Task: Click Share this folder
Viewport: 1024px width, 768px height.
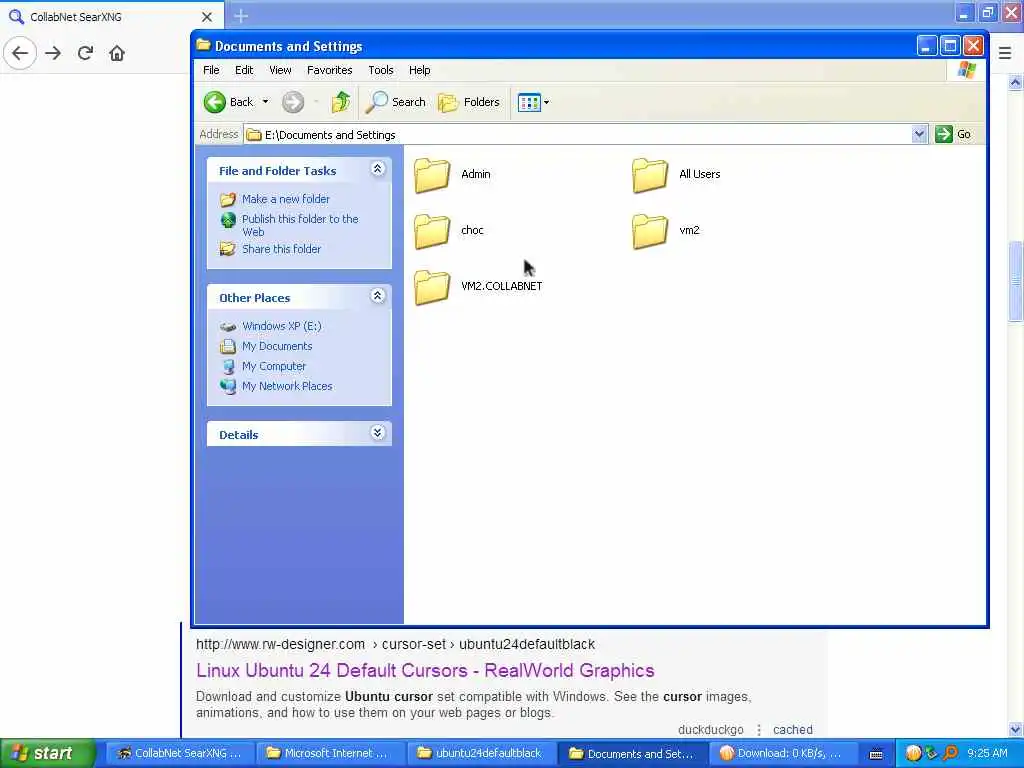Action: coord(281,249)
